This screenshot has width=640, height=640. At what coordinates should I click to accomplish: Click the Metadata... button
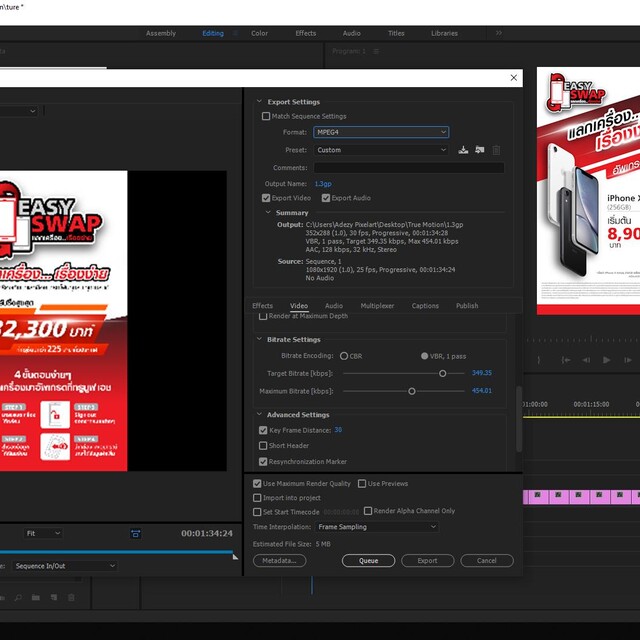280,561
